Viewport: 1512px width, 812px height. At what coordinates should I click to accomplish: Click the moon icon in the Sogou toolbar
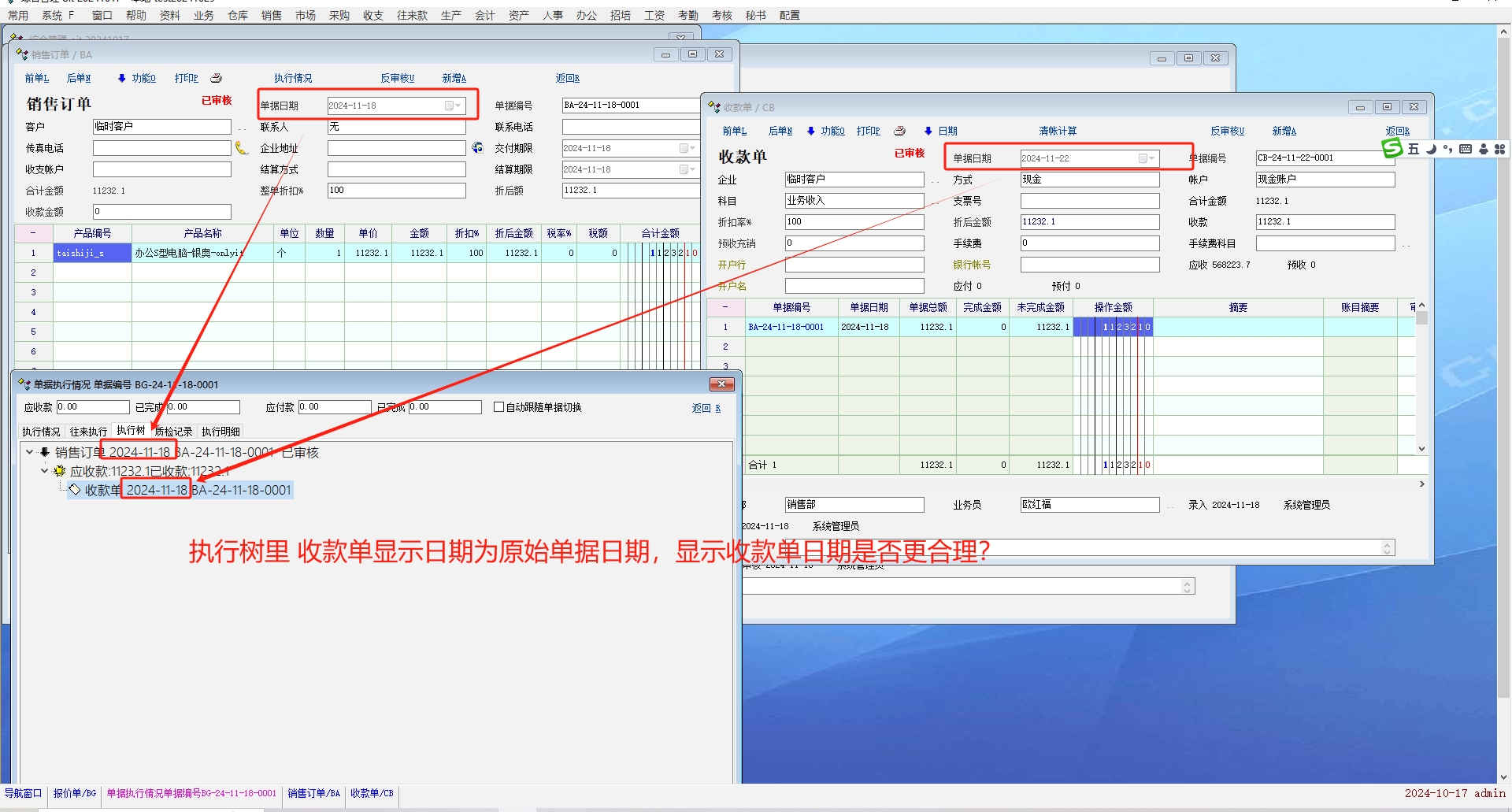[1431, 149]
